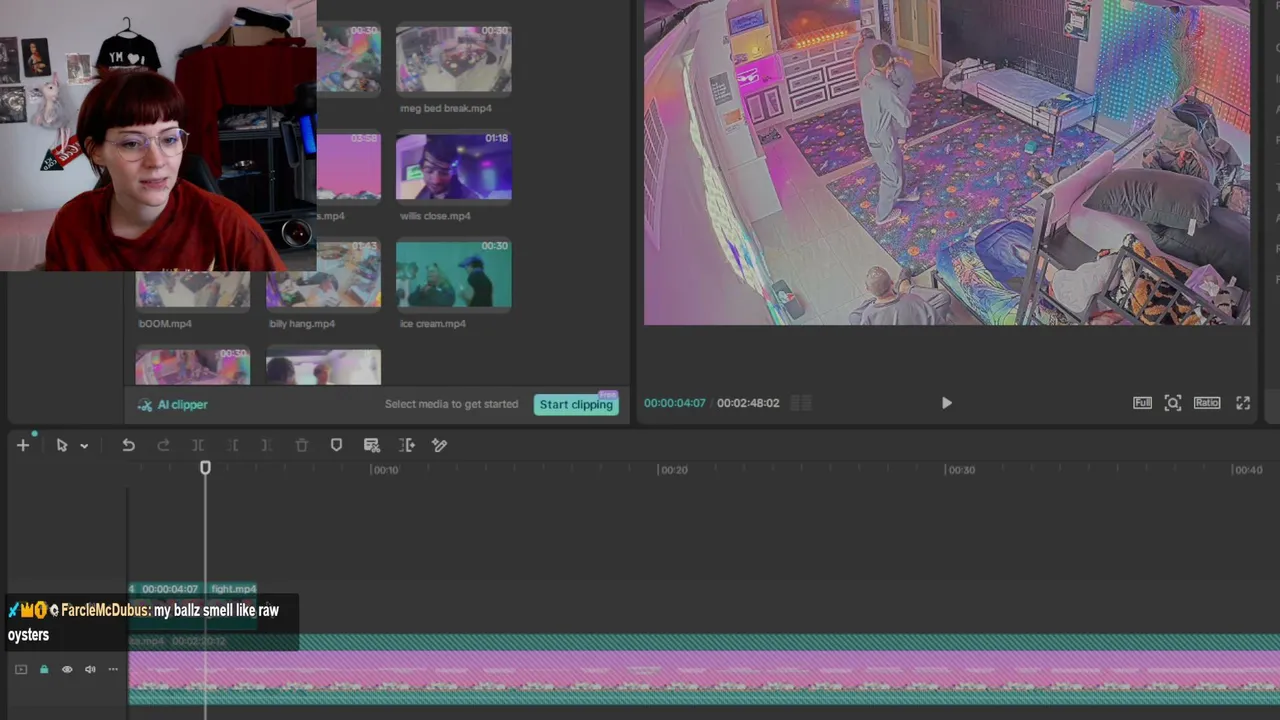
Task: Jump to 00:40 on timeline ruler
Action: coord(1248,470)
